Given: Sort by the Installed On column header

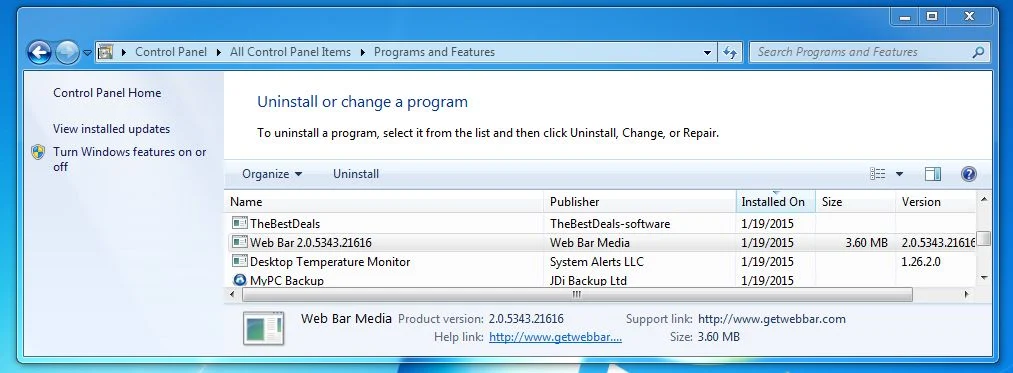Looking at the screenshot, I should coord(776,202).
